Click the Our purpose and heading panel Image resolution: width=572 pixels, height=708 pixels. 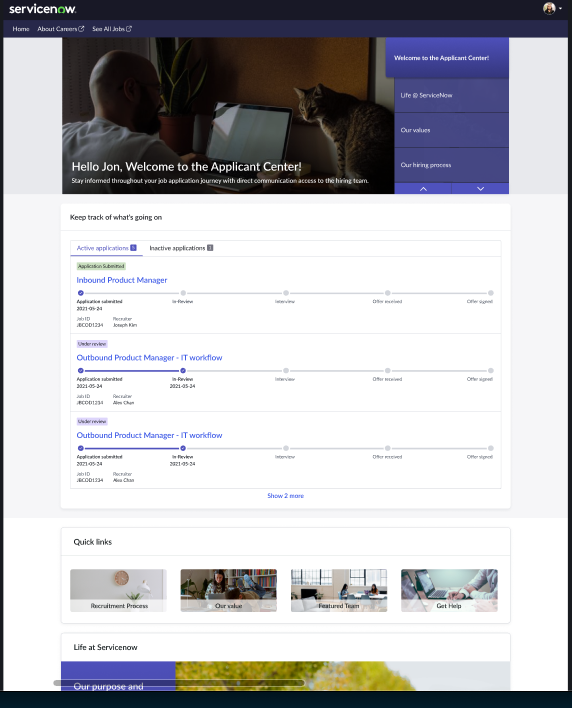118,676
